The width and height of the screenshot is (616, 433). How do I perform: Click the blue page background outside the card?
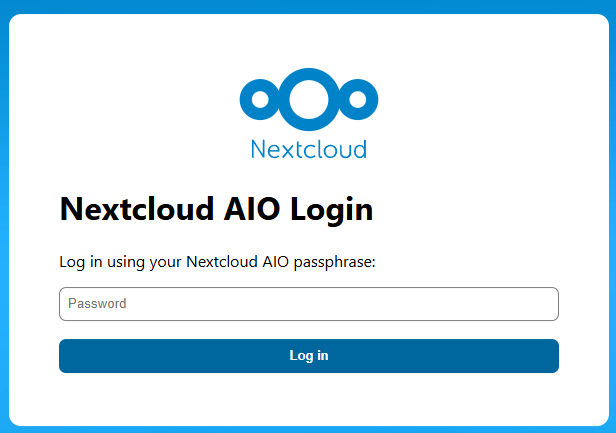click(5, 200)
